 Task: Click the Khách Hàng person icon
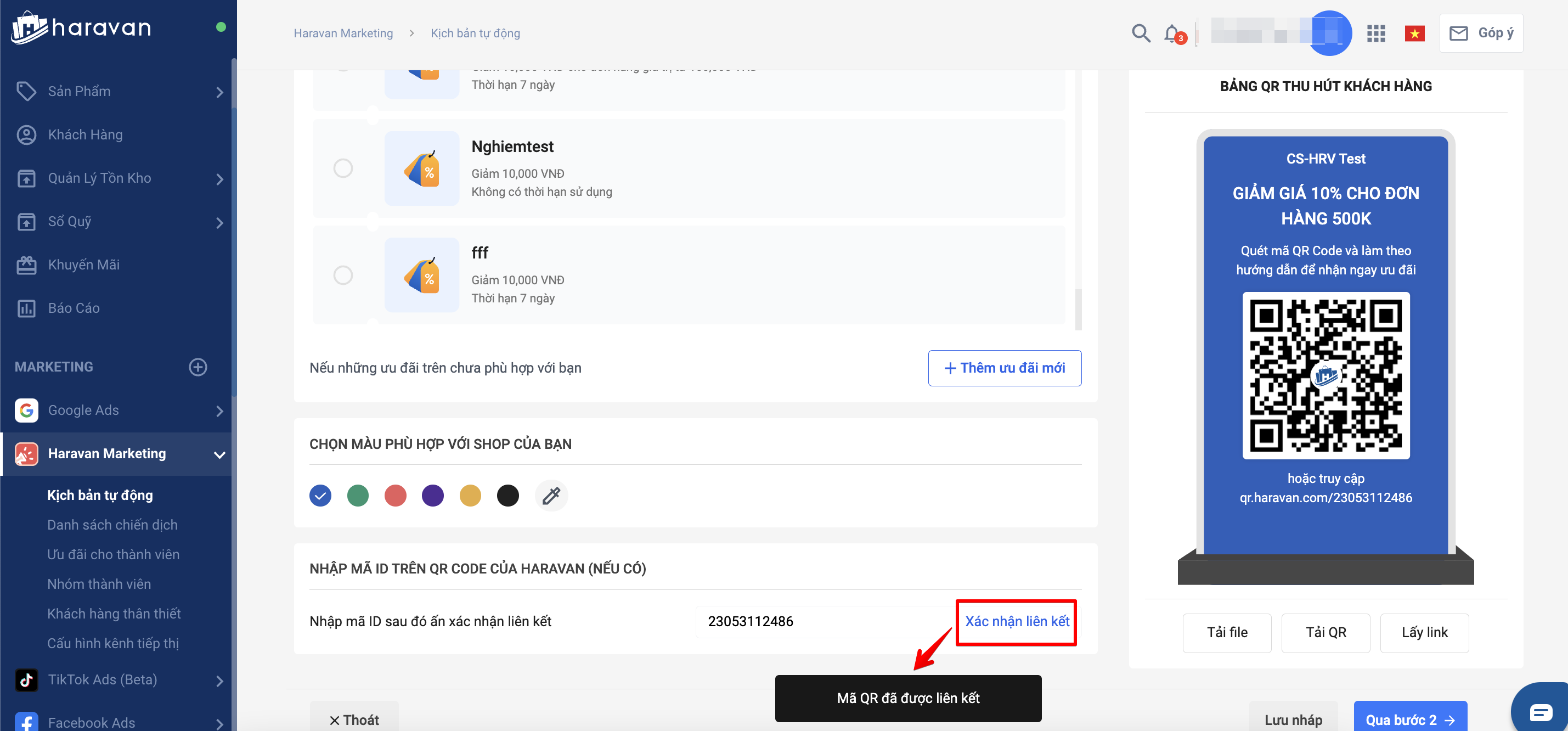[x=26, y=134]
